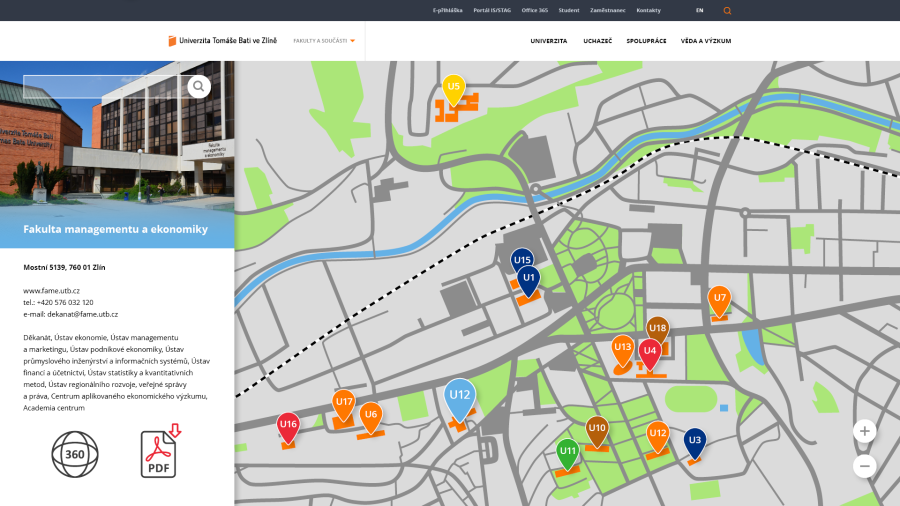Screen dimensions: 900x506
Task: Select the brown U18 map pin
Action: click(x=657, y=328)
